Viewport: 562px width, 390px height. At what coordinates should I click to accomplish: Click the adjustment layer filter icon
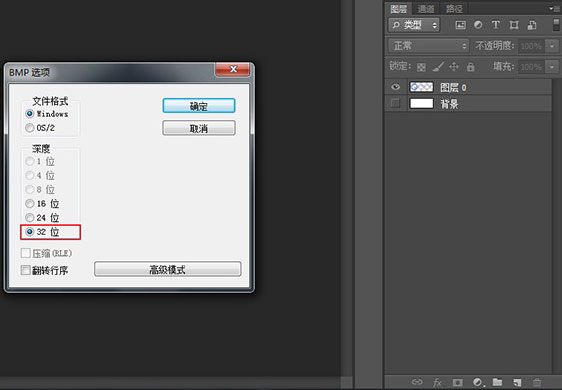click(x=478, y=25)
